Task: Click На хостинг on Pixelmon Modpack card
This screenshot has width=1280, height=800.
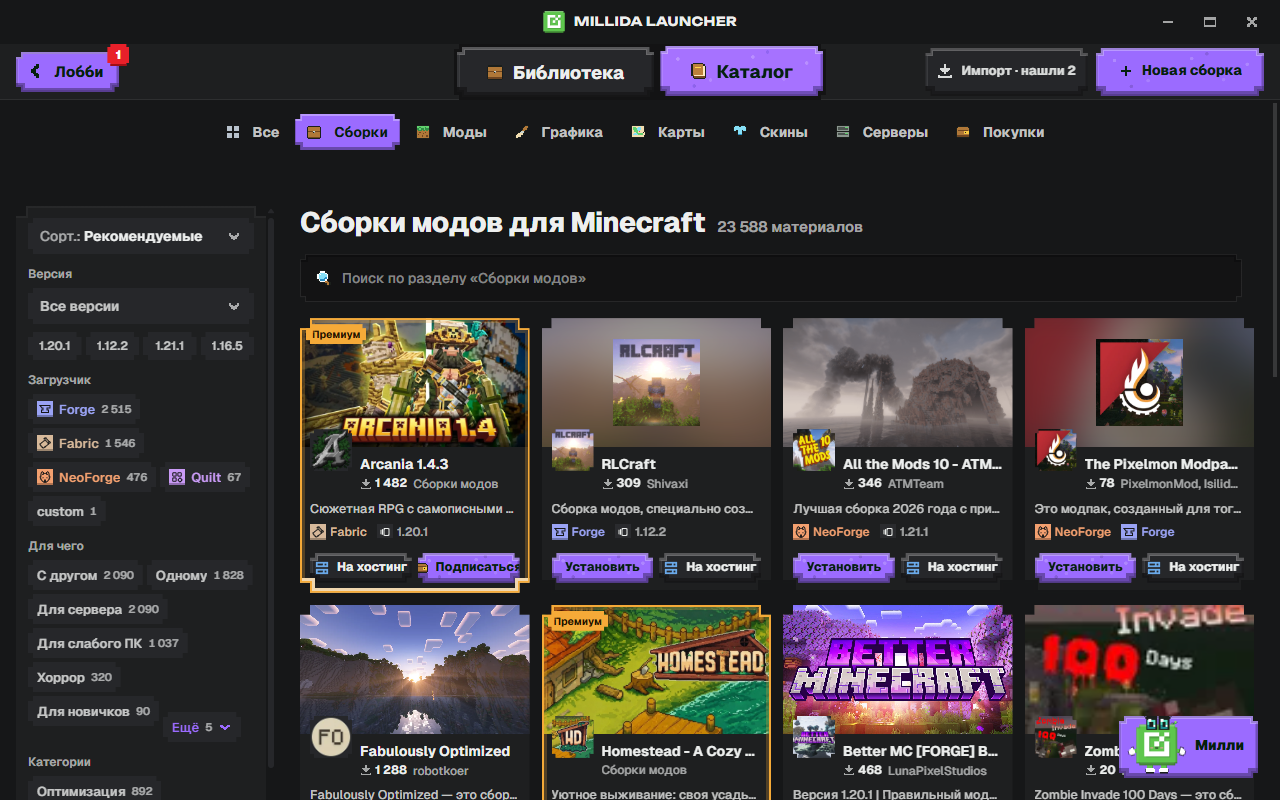Action: (x=1193, y=567)
